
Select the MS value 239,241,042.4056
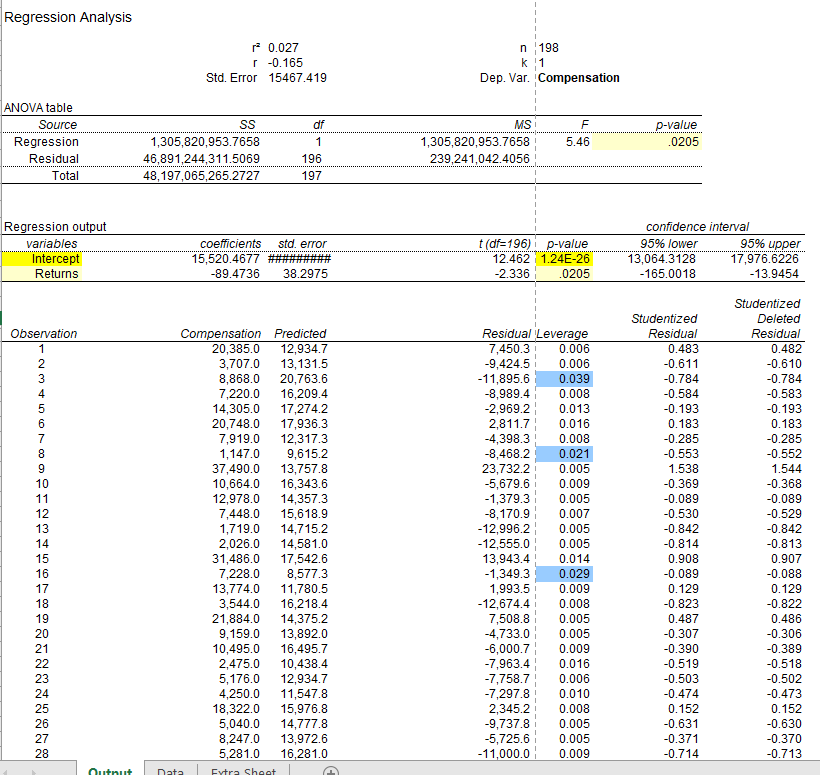click(480, 158)
